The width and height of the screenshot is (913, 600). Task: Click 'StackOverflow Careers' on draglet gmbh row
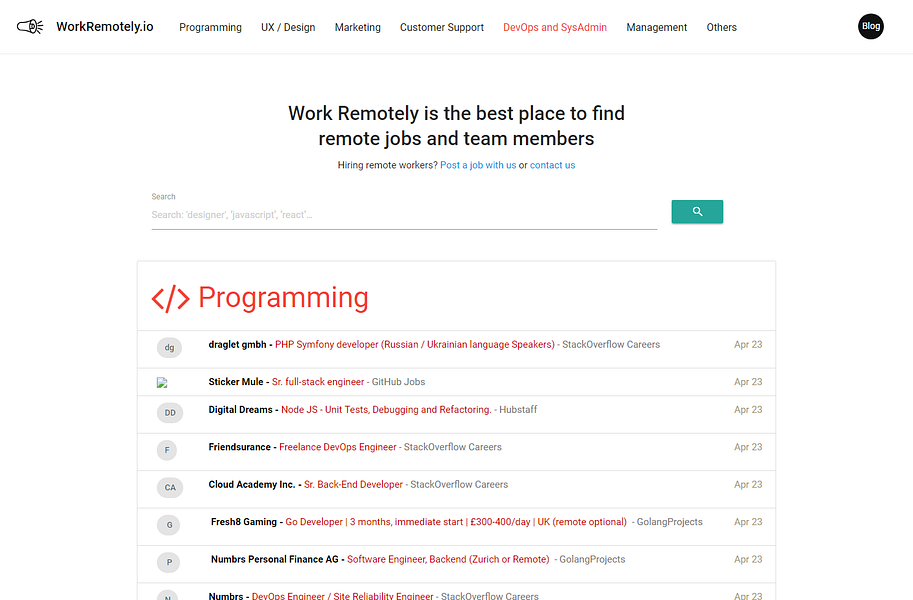click(611, 344)
